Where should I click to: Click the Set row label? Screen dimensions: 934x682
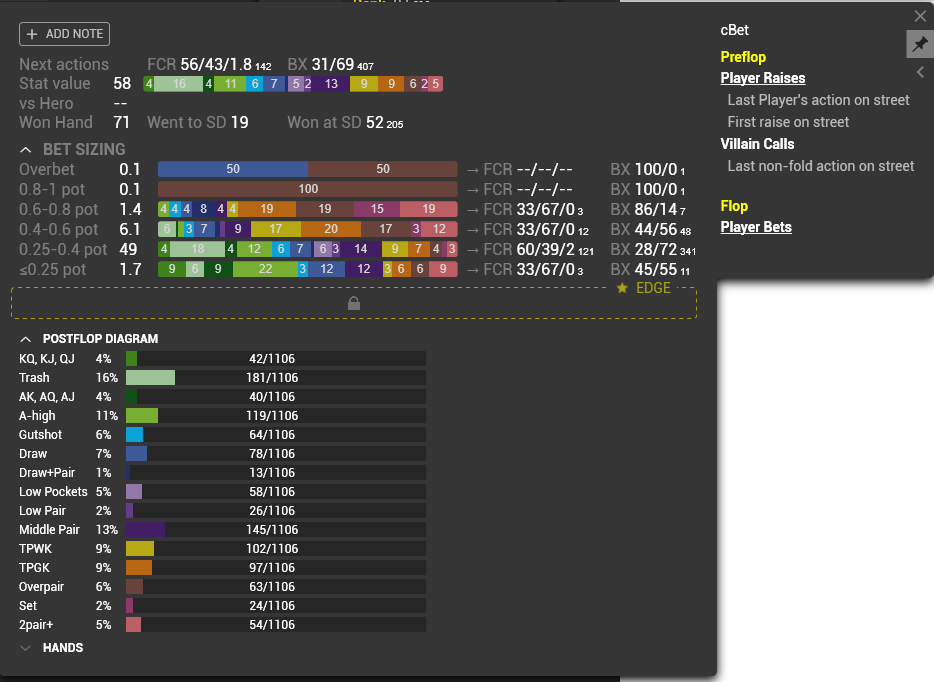tap(27, 606)
